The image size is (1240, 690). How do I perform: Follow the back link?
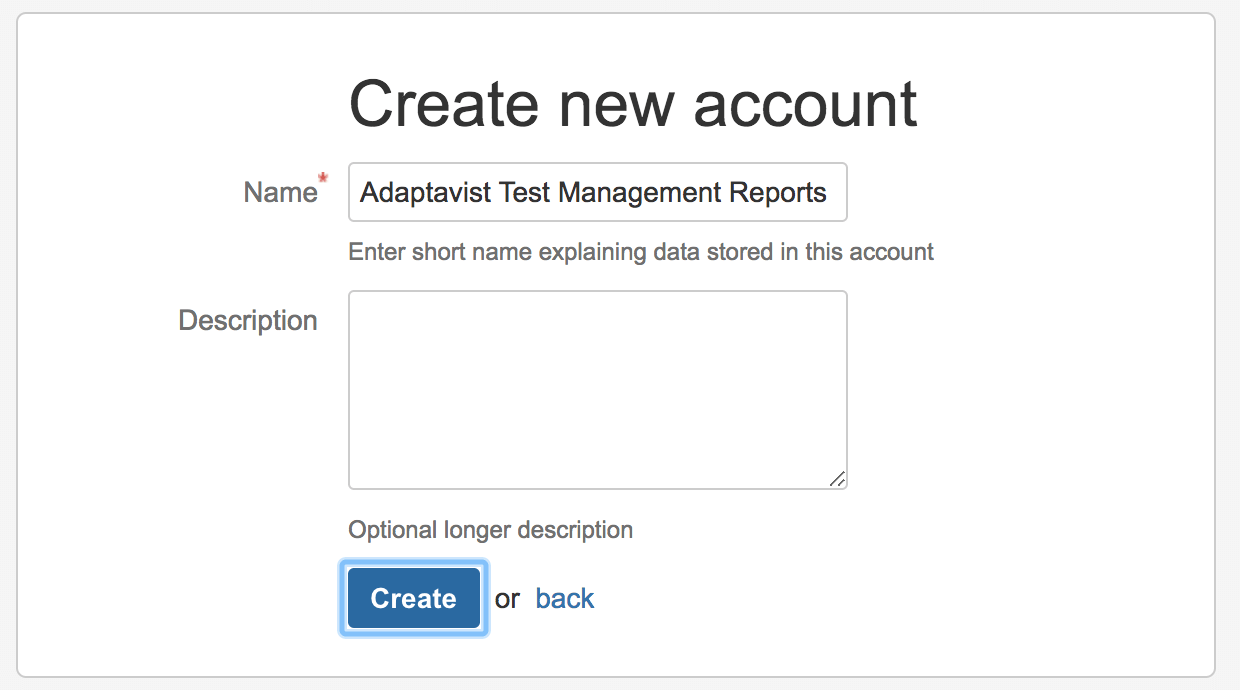pyautogui.click(x=565, y=598)
